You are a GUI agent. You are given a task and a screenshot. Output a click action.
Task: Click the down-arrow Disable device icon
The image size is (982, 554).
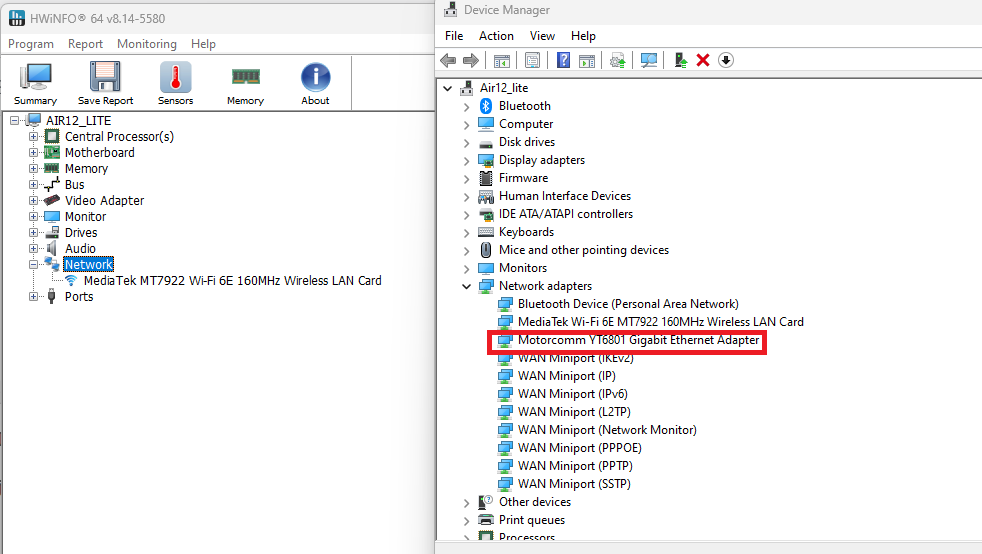click(725, 60)
